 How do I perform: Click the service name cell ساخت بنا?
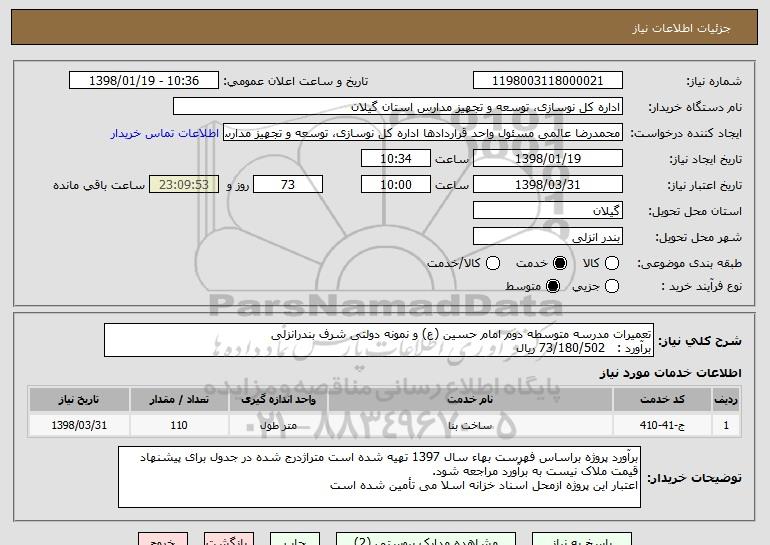[x=470, y=425]
